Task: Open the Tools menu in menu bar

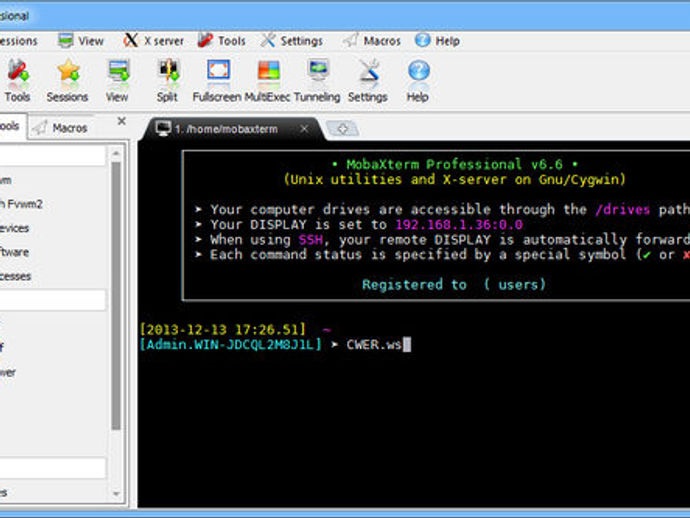Action: pyautogui.click(x=221, y=41)
